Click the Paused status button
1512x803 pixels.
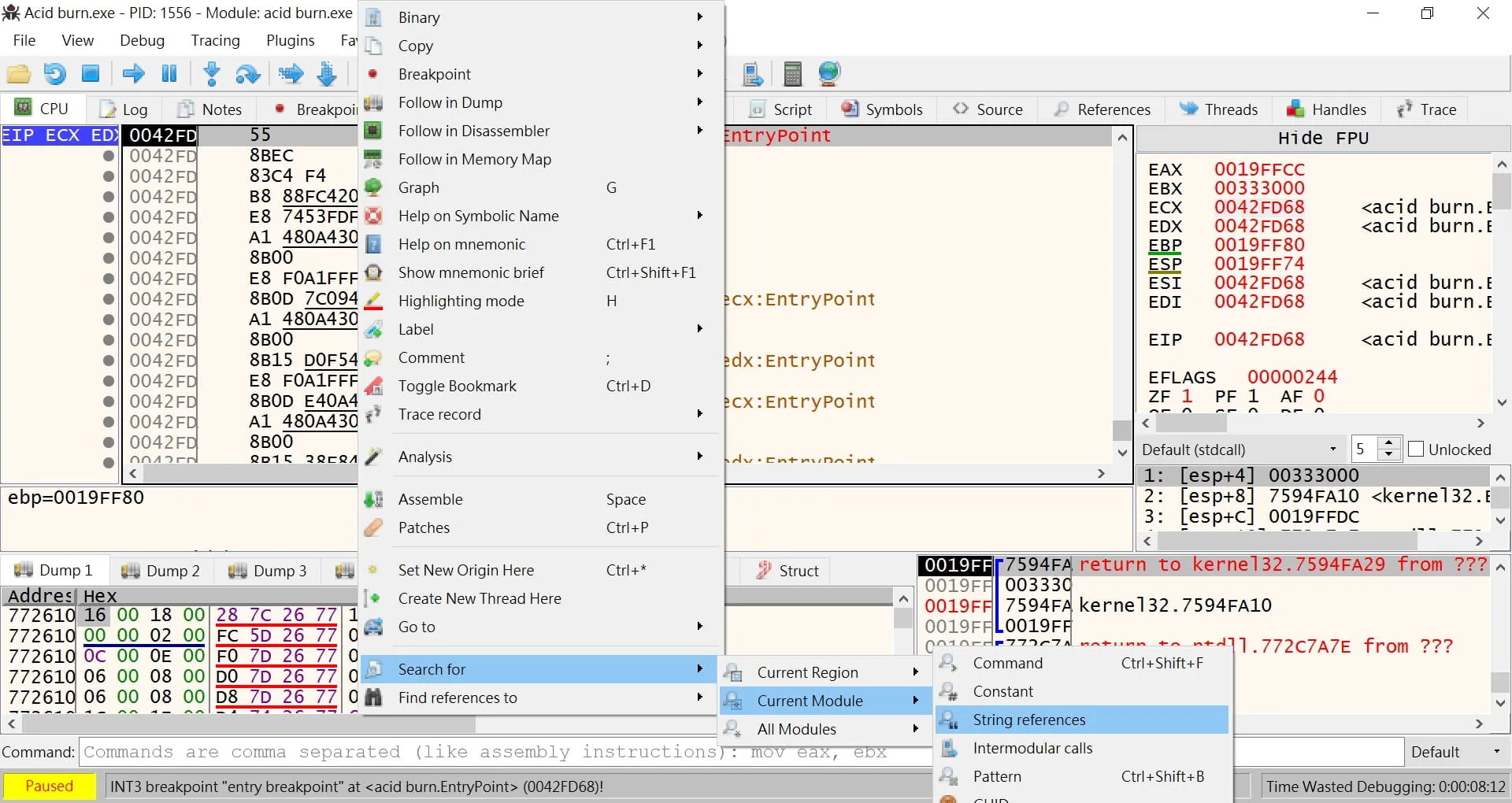click(49, 786)
